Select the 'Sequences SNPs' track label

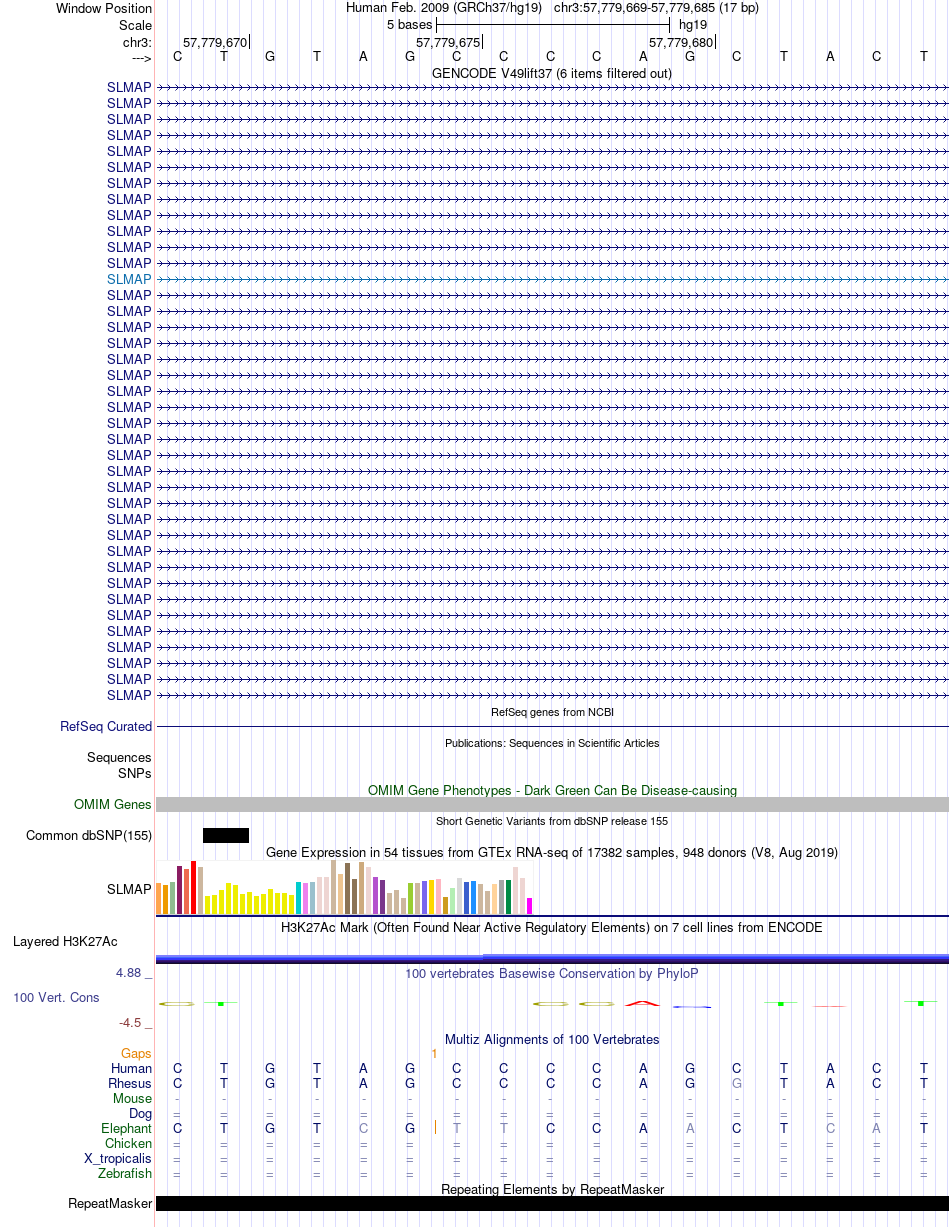119,765
